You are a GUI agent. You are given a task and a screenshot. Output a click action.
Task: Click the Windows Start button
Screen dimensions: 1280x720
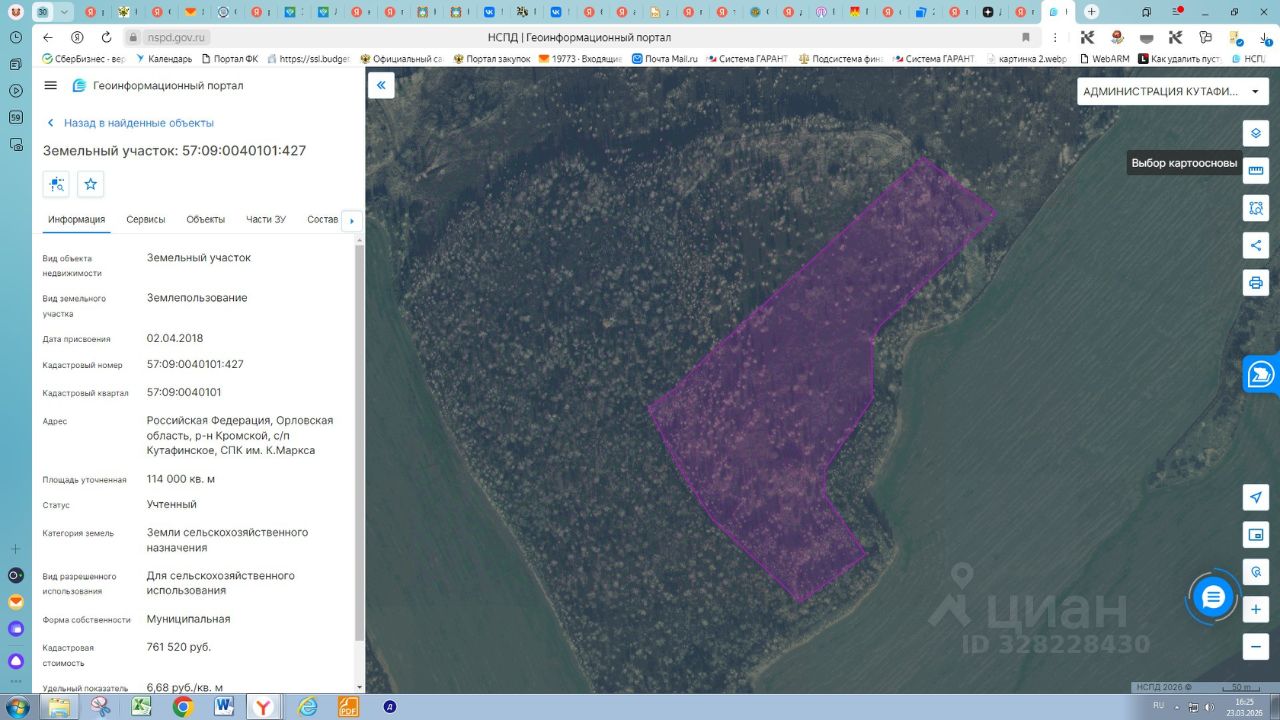(17, 707)
